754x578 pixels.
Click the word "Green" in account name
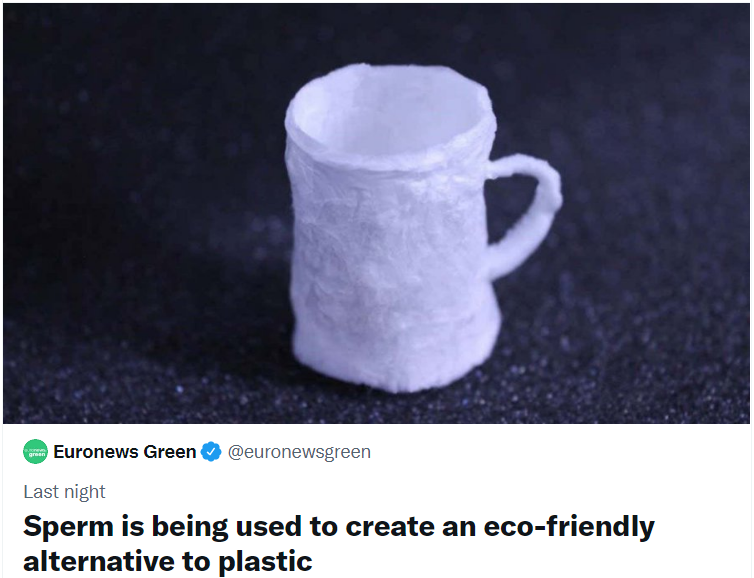[169, 452]
